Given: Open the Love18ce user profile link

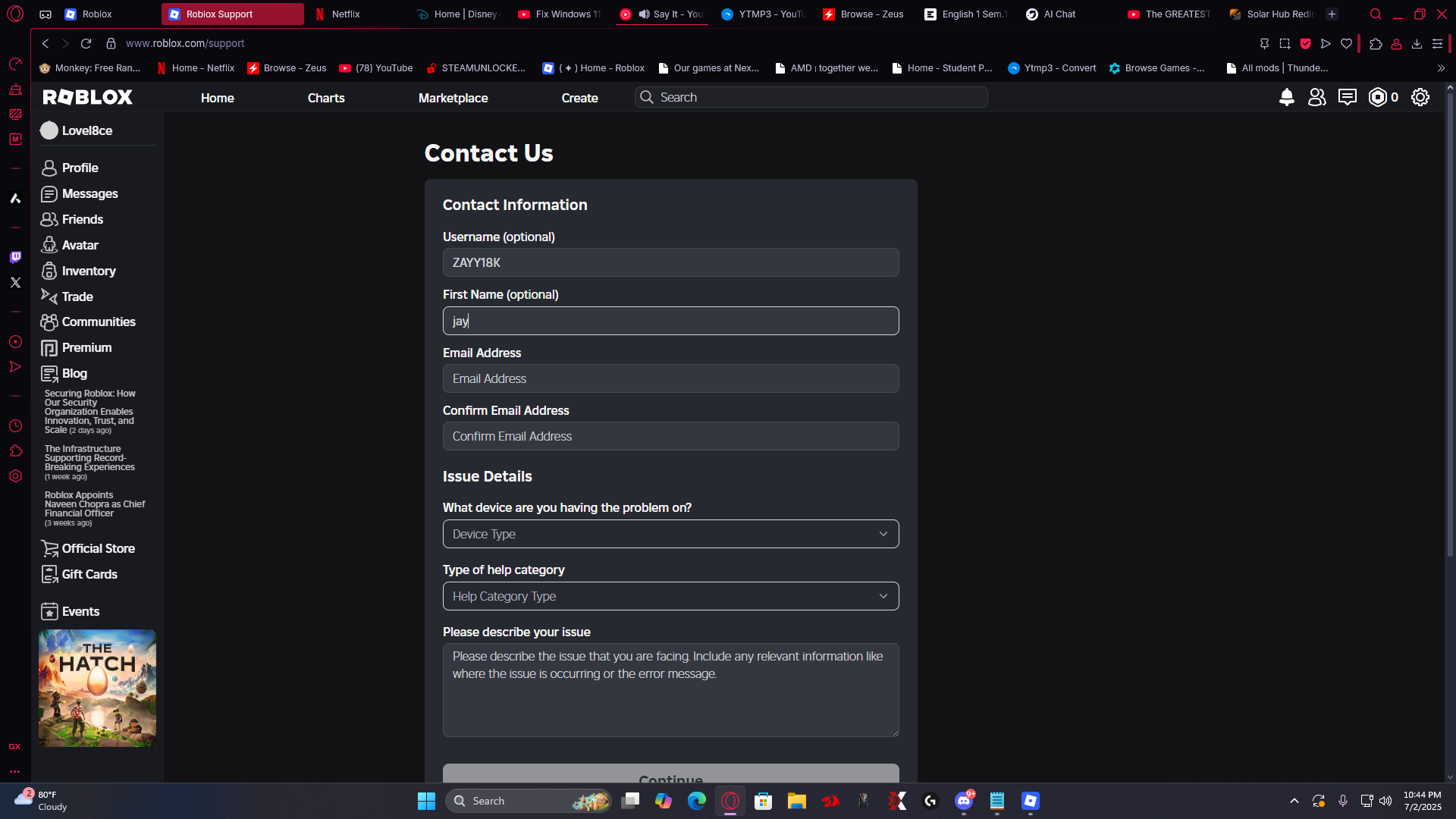Looking at the screenshot, I should pos(77,130).
